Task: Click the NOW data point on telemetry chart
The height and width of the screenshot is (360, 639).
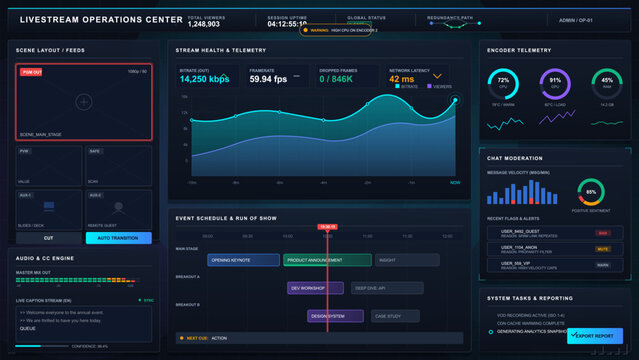Action: pos(455,100)
